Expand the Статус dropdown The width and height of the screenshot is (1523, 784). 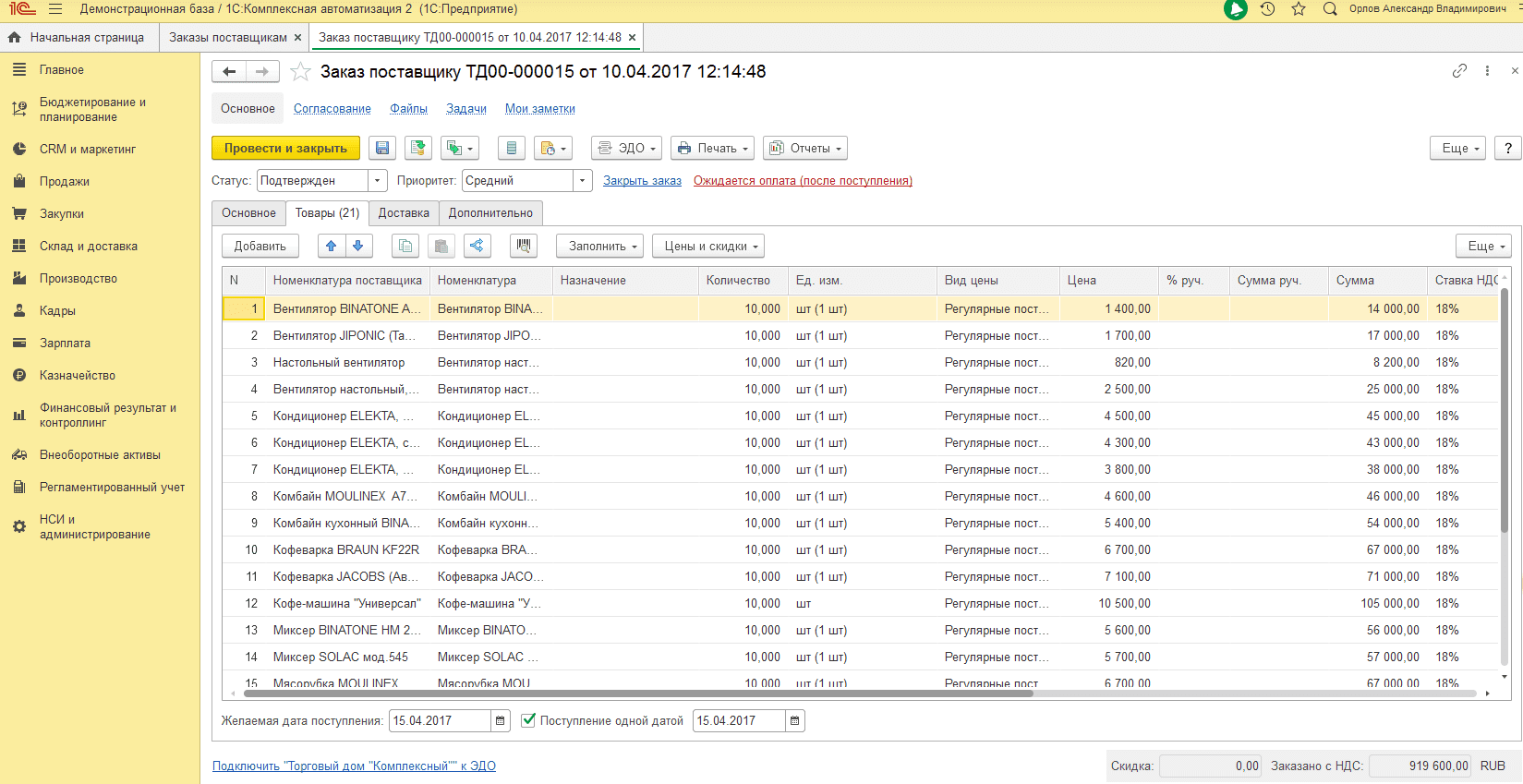(377, 181)
